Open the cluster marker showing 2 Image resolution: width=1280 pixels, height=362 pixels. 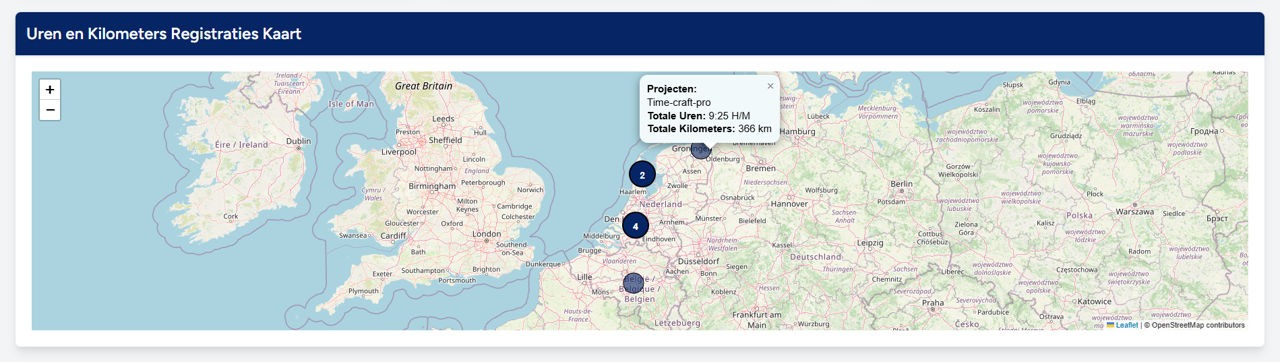(642, 174)
